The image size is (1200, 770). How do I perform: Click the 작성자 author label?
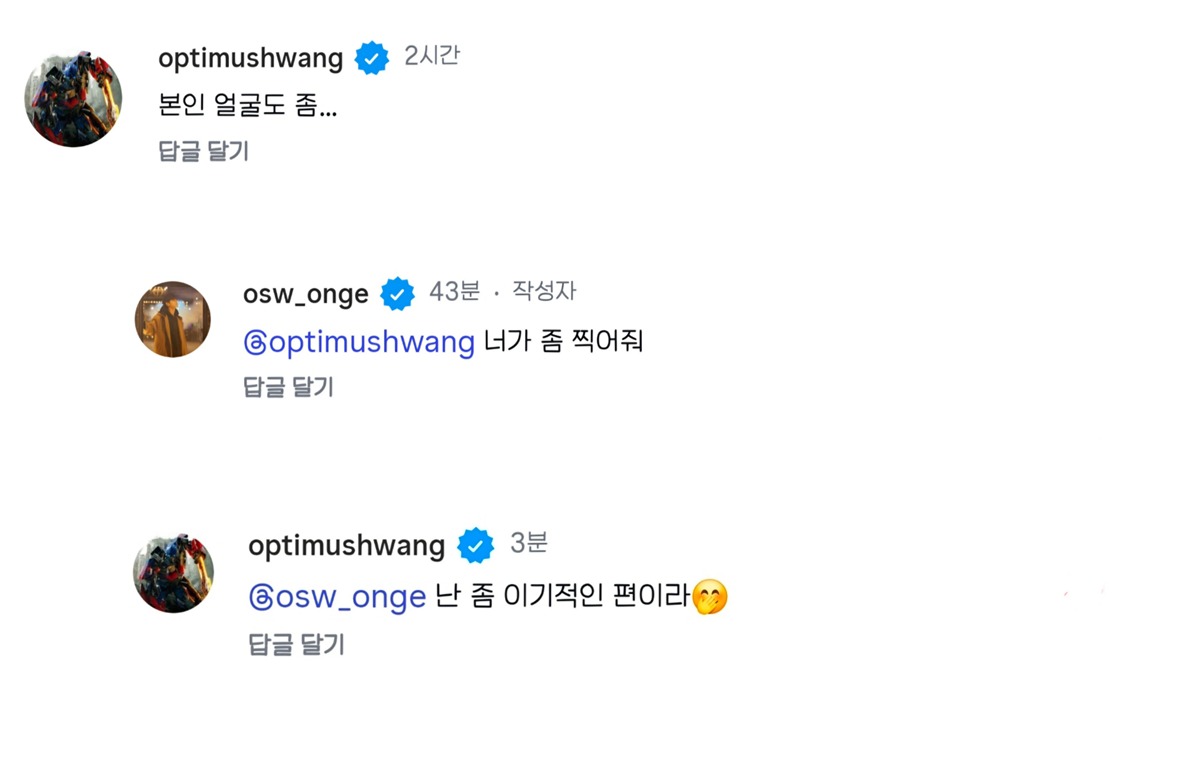[544, 292]
